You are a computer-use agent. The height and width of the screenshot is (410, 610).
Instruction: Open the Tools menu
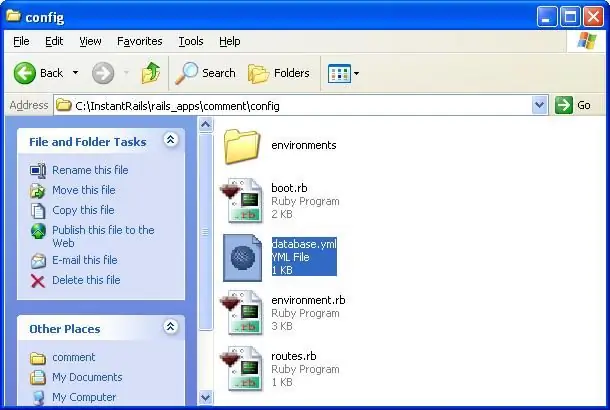(x=191, y=41)
